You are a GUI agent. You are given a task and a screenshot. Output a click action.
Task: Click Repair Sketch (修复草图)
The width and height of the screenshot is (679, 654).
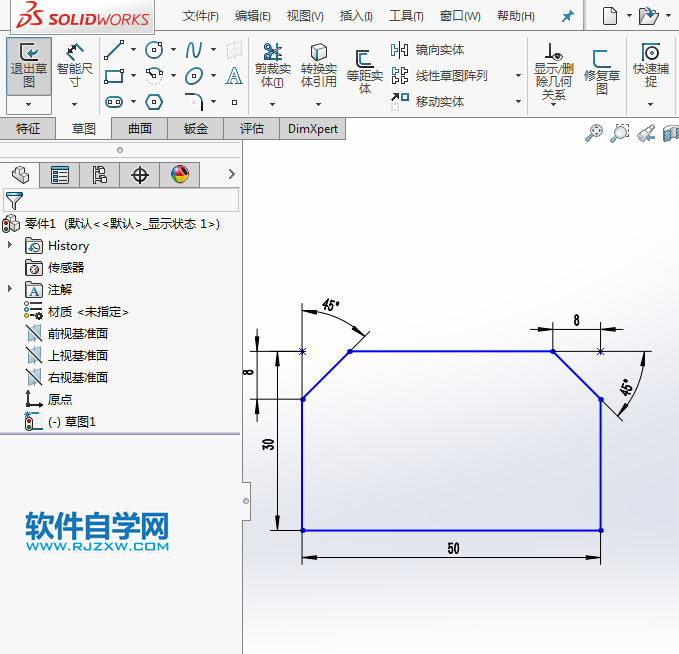click(602, 71)
